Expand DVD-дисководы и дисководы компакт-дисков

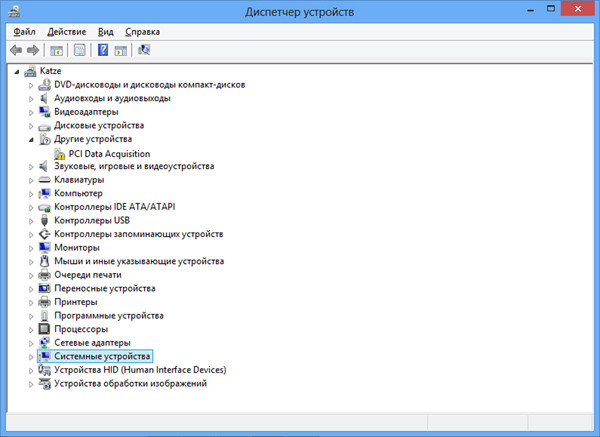coord(32,85)
